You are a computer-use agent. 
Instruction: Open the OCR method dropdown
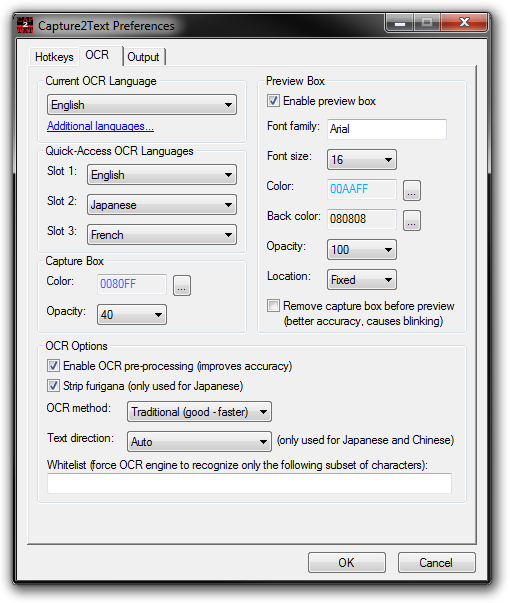(x=199, y=412)
